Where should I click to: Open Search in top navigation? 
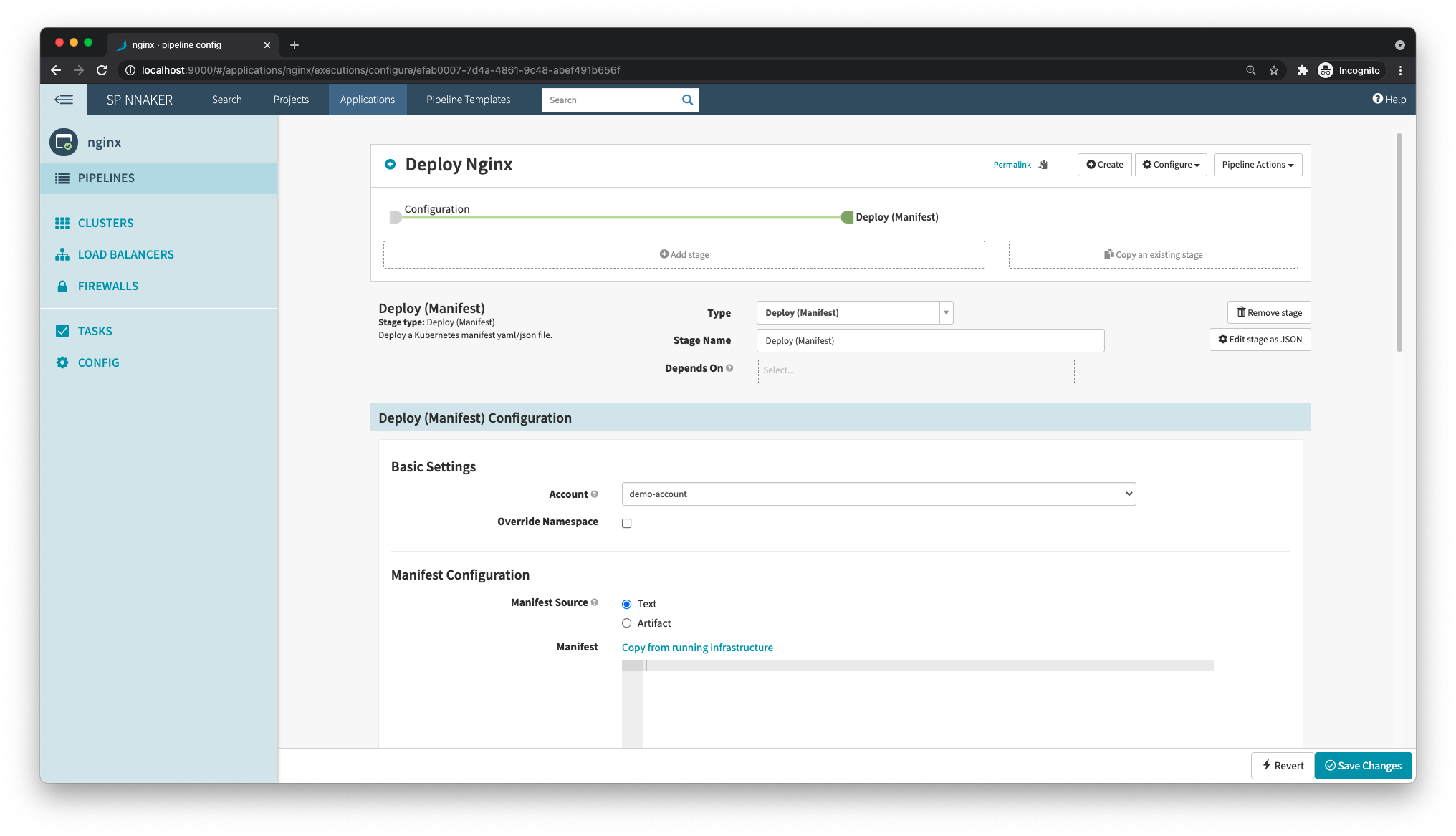[x=226, y=100]
